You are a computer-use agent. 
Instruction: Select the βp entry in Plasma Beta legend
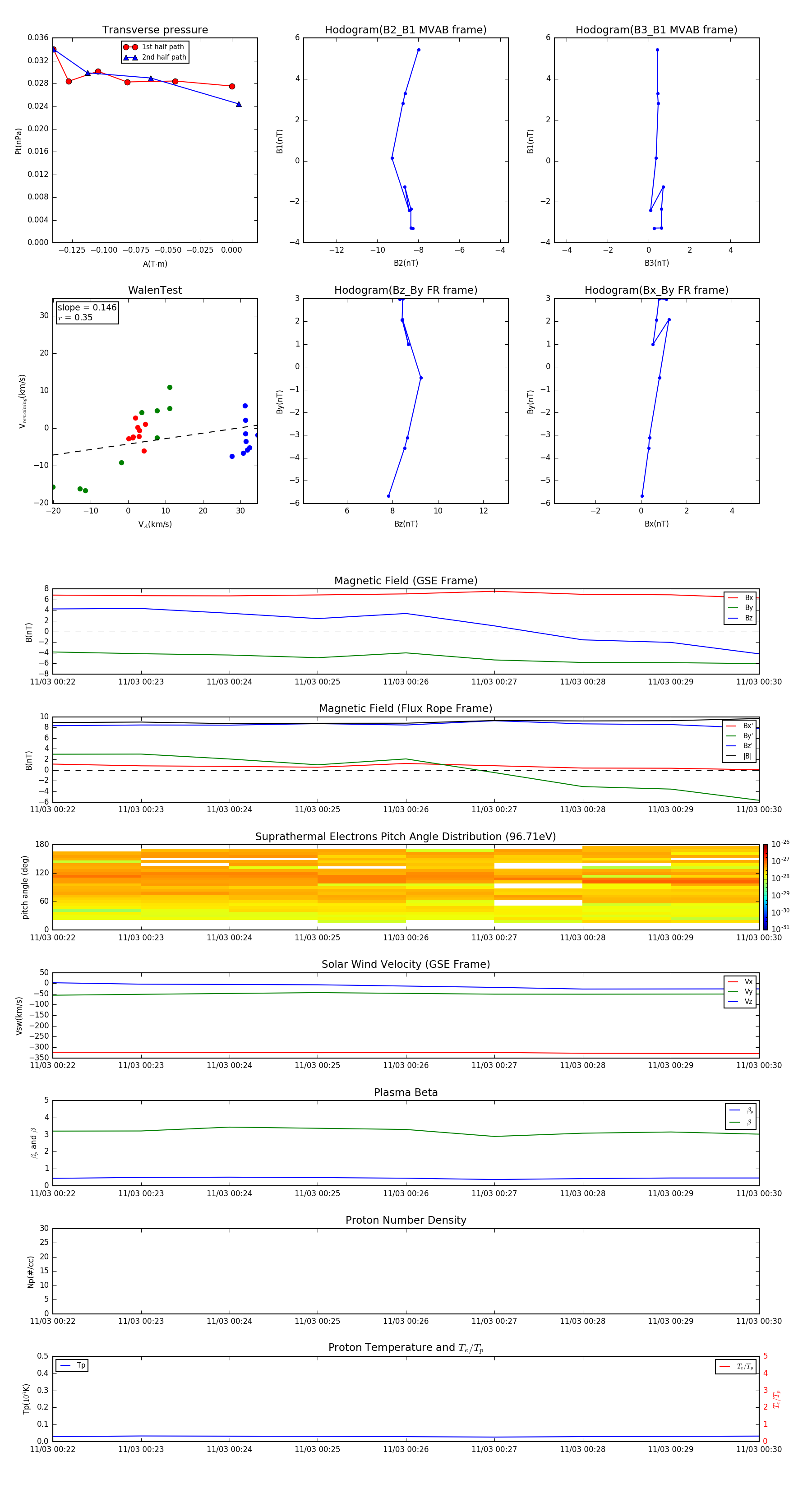coord(741,1110)
